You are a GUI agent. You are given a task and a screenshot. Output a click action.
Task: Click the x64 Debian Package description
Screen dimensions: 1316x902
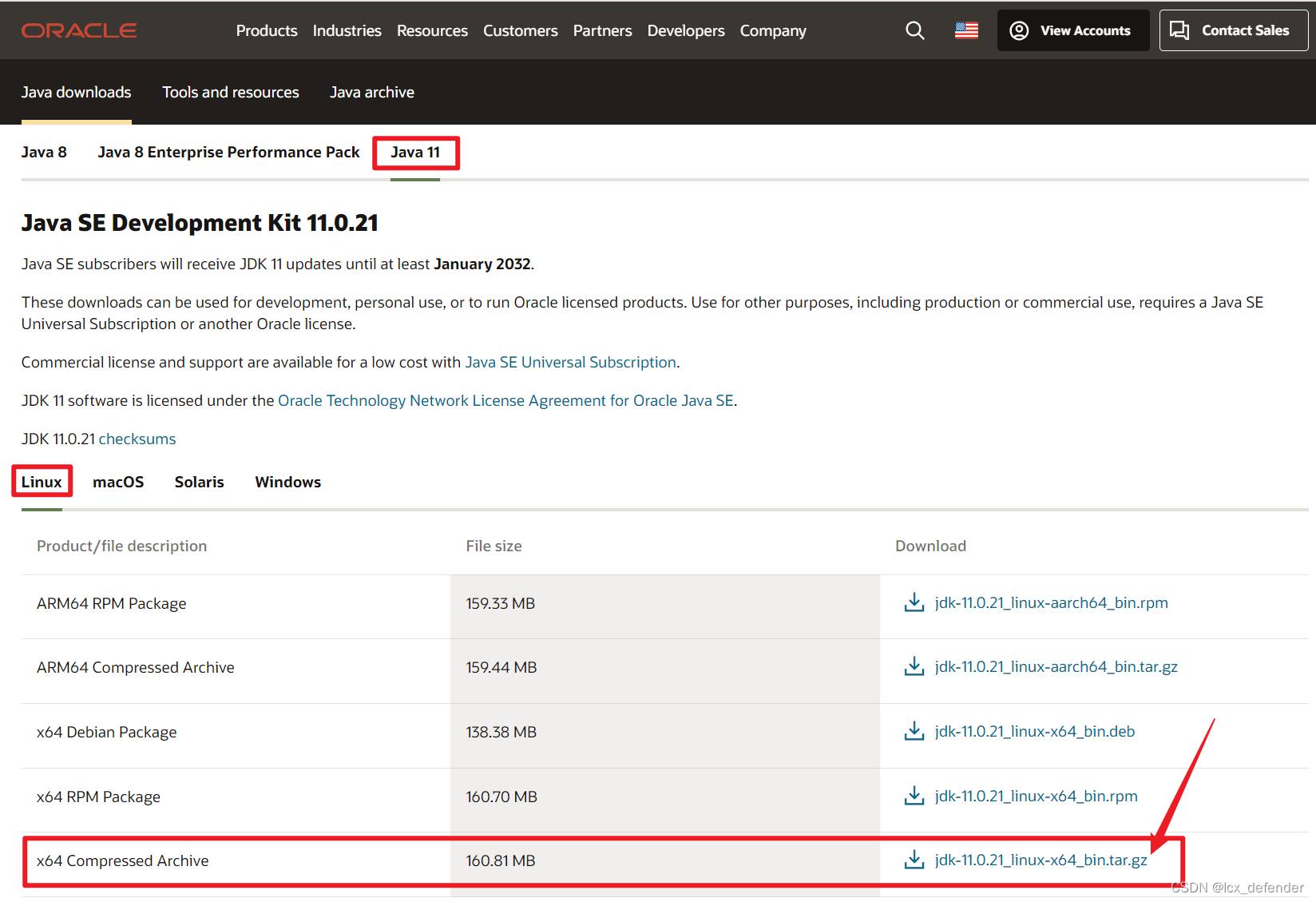click(107, 732)
